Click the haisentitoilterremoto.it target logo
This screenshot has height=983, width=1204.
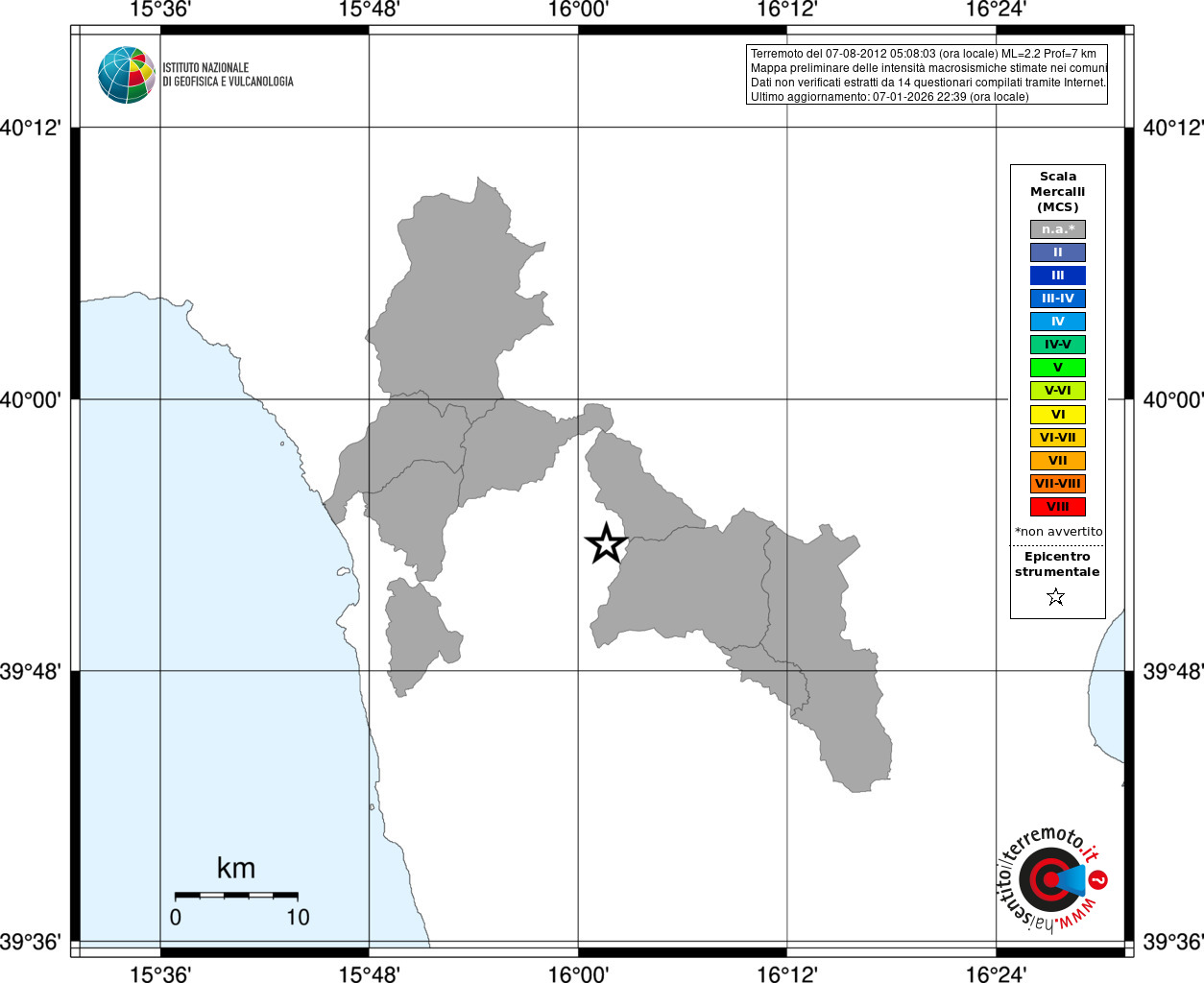tap(1051, 879)
